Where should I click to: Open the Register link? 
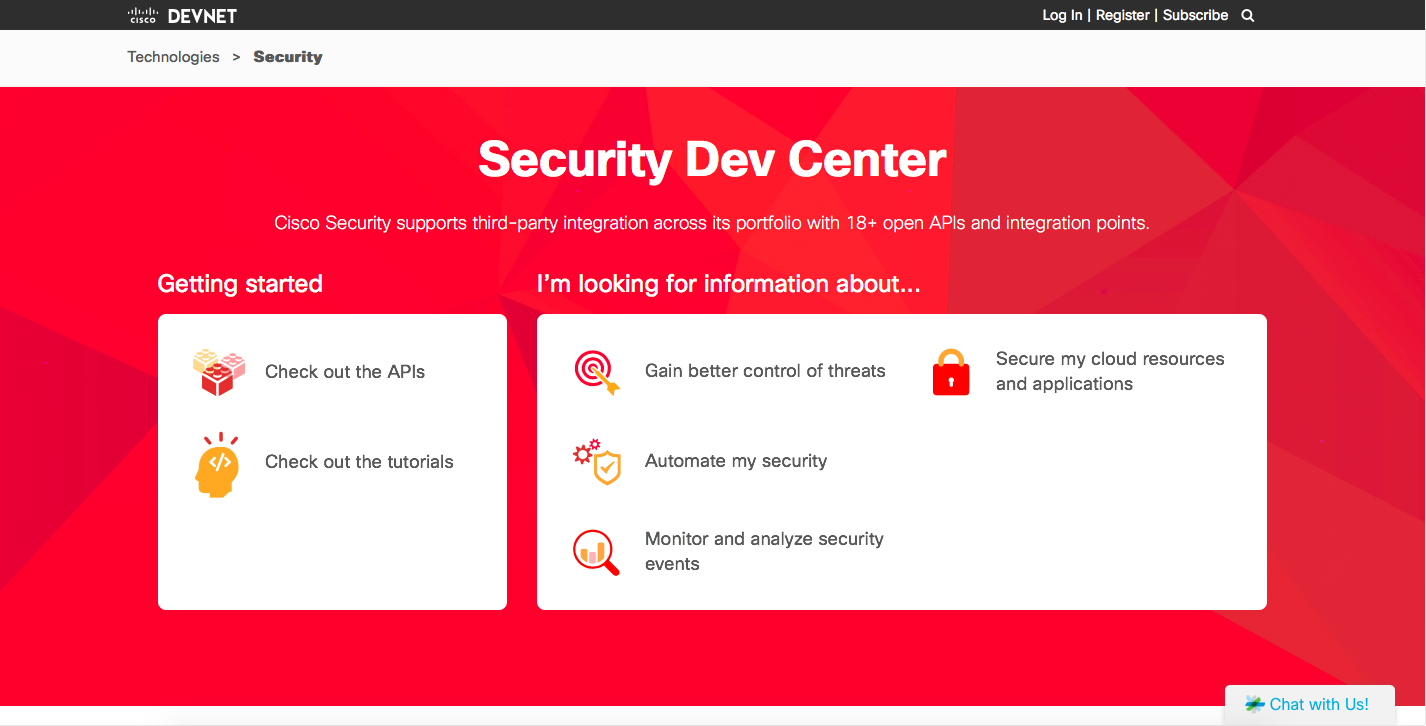pyautogui.click(x=1123, y=15)
